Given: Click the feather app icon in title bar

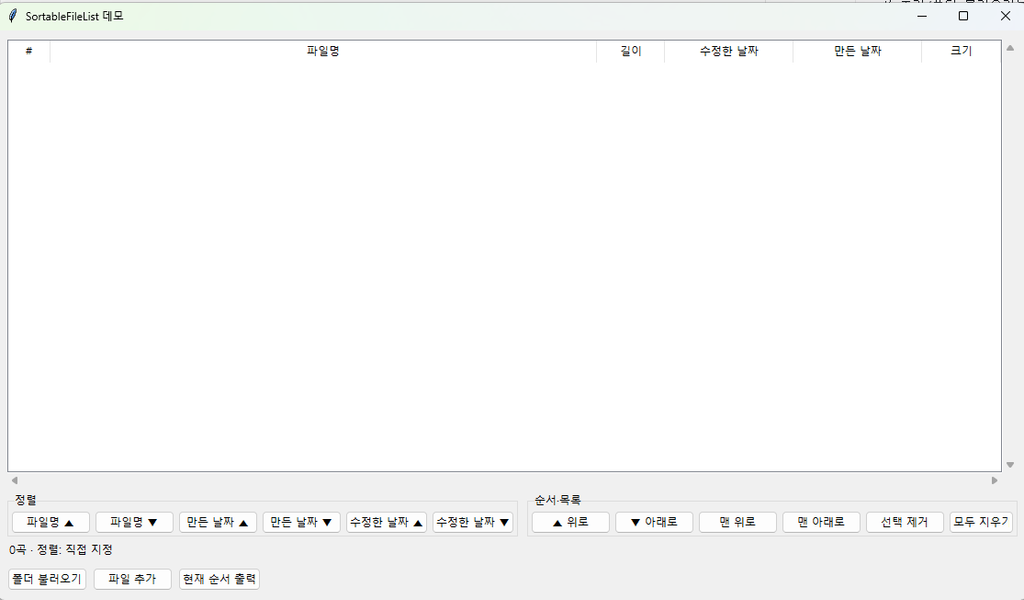Looking at the screenshot, I should (x=12, y=16).
